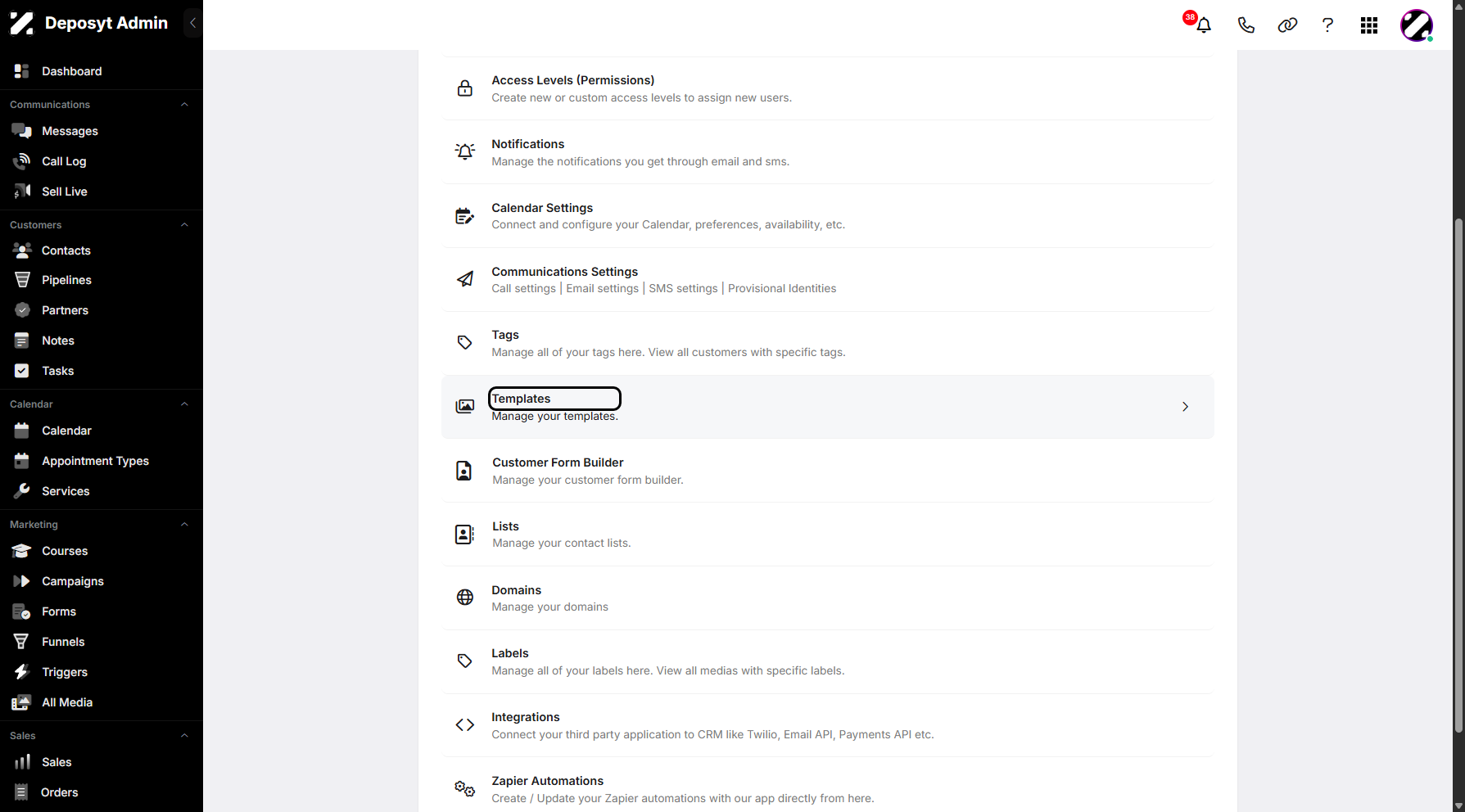Image resolution: width=1465 pixels, height=812 pixels.
Task: Click the Zapier Automations gears icon
Action: (x=465, y=789)
